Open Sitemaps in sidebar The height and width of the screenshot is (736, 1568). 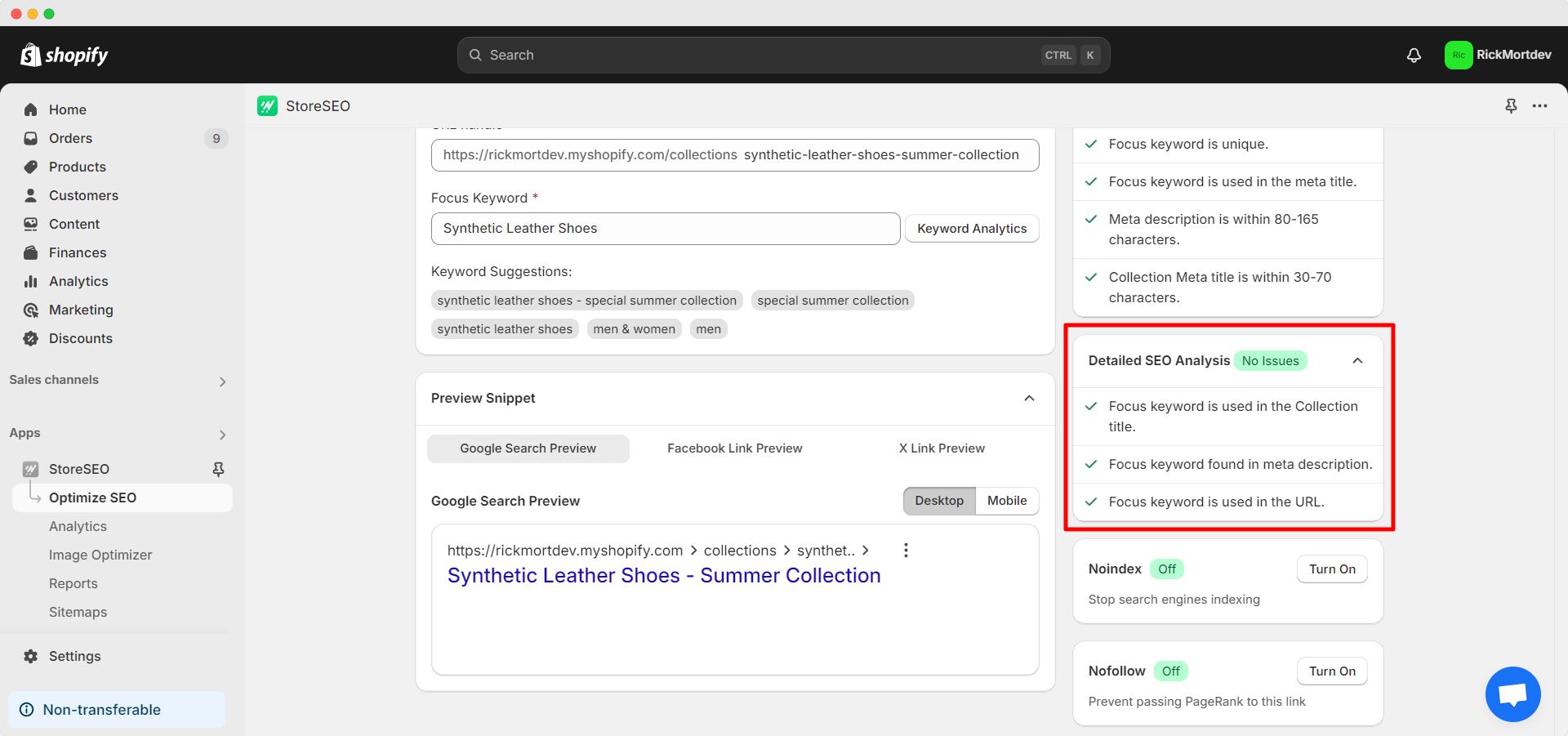point(78,612)
